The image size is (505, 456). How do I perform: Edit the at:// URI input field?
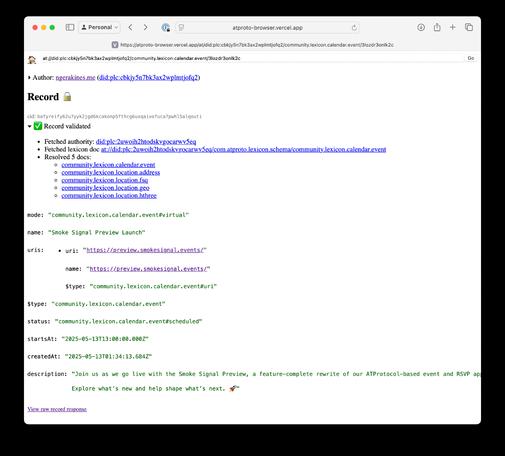(x=252, y=58)
